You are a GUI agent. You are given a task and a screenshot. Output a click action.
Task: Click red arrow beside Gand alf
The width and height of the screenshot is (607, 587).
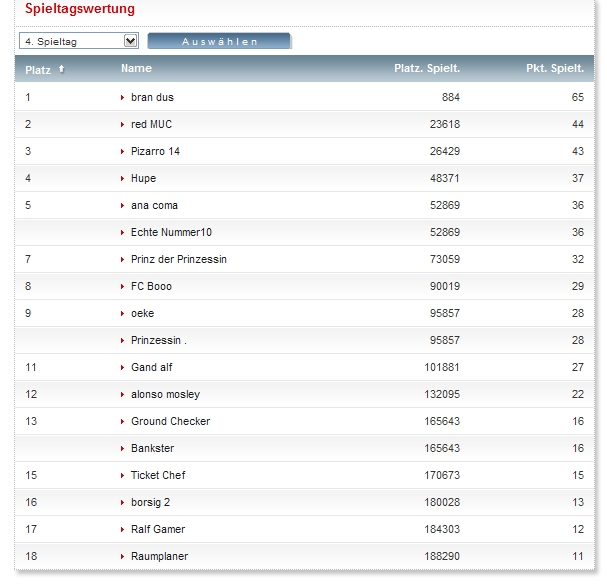(122, 368)
